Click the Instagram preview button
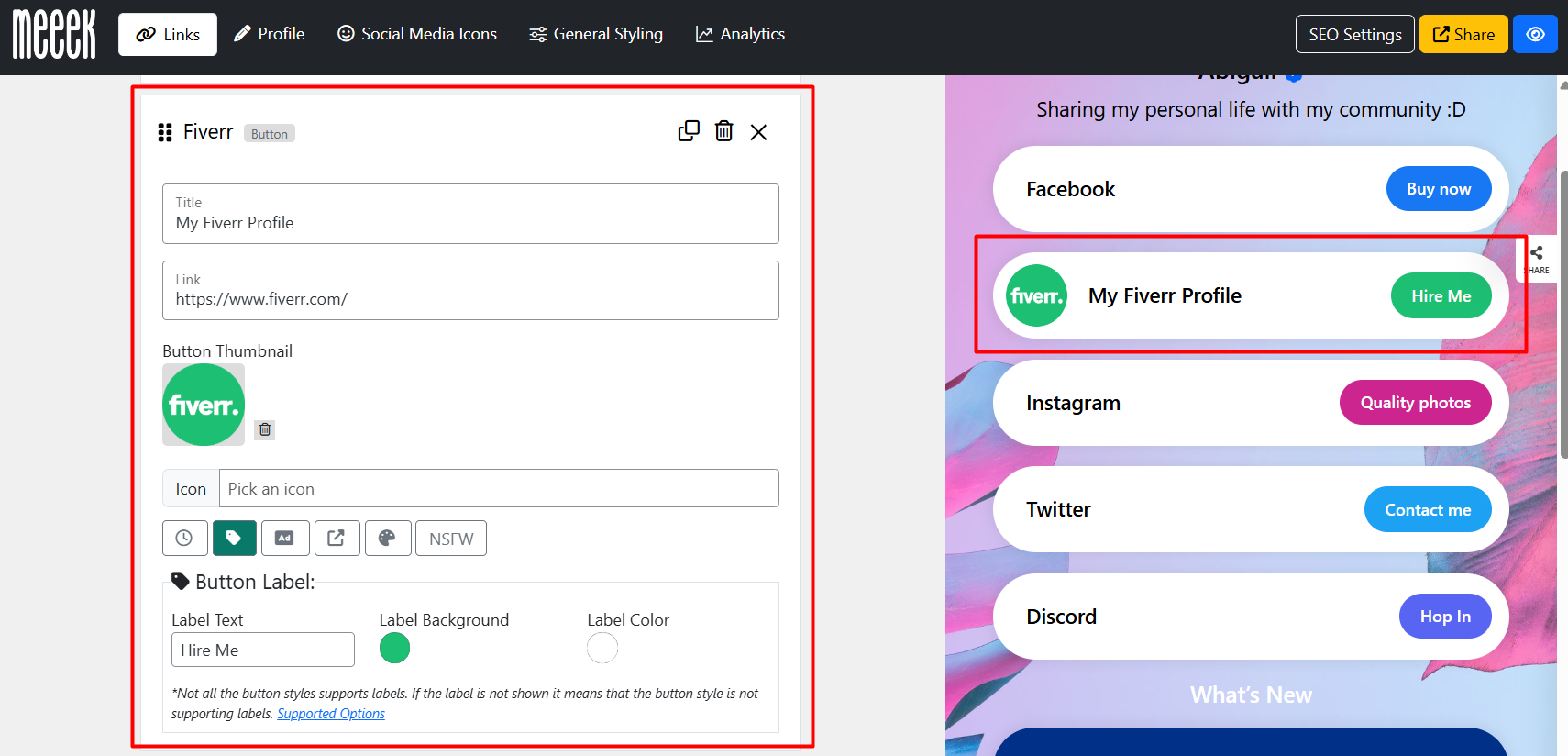 (1251, 403)
